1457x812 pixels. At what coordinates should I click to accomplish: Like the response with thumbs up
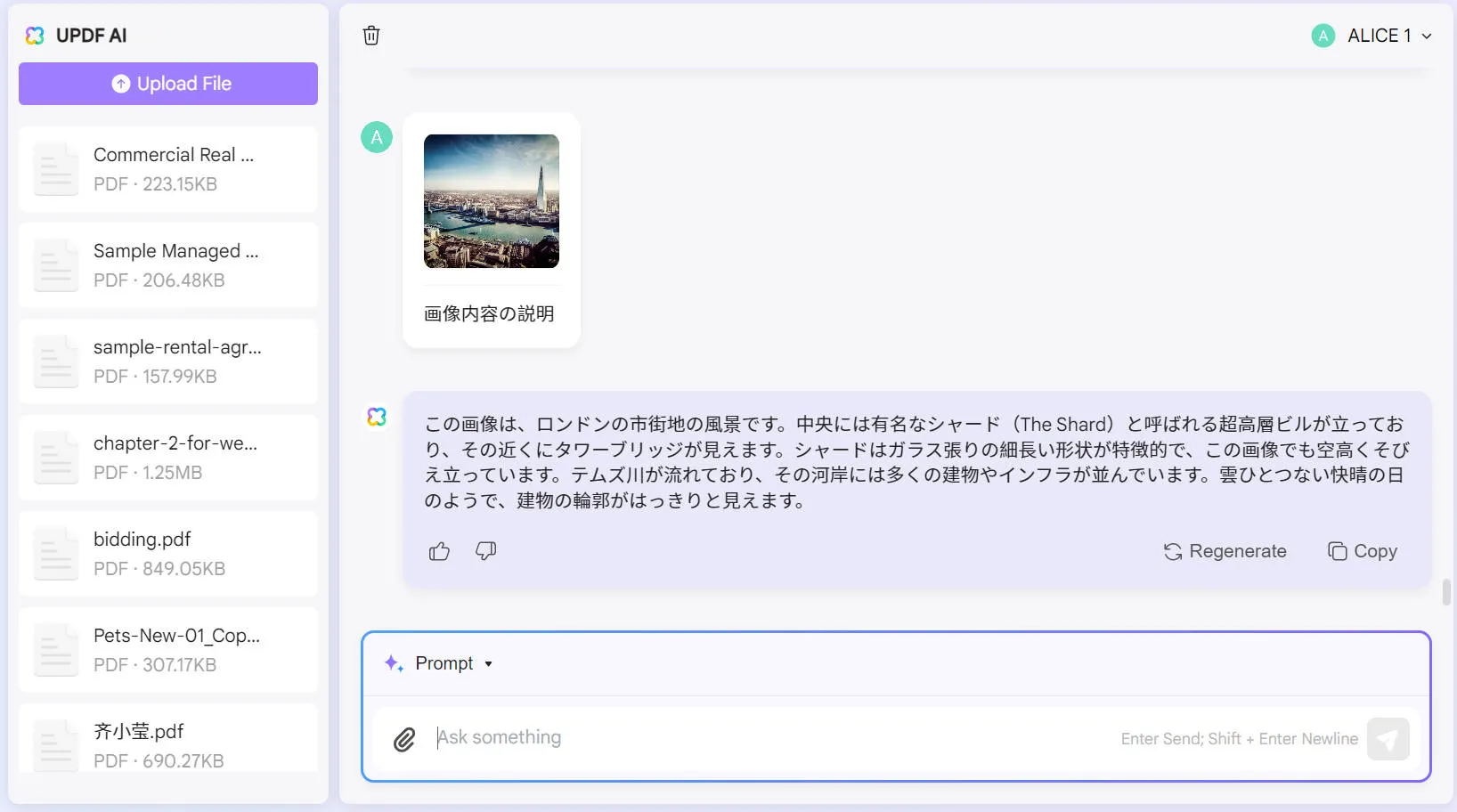pos(439,552)
